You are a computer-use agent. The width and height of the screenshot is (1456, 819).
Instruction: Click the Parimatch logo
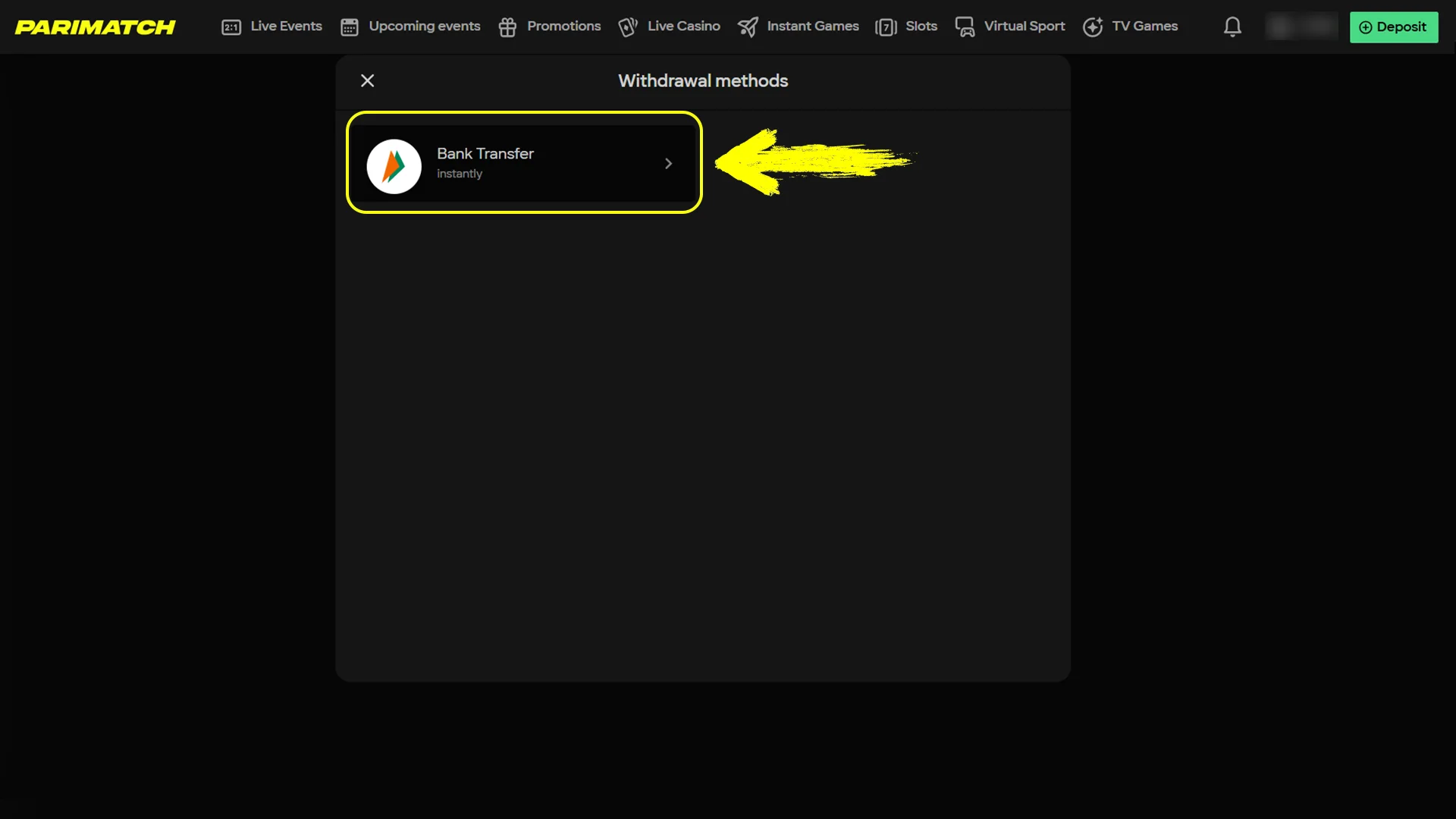[96, 27]
